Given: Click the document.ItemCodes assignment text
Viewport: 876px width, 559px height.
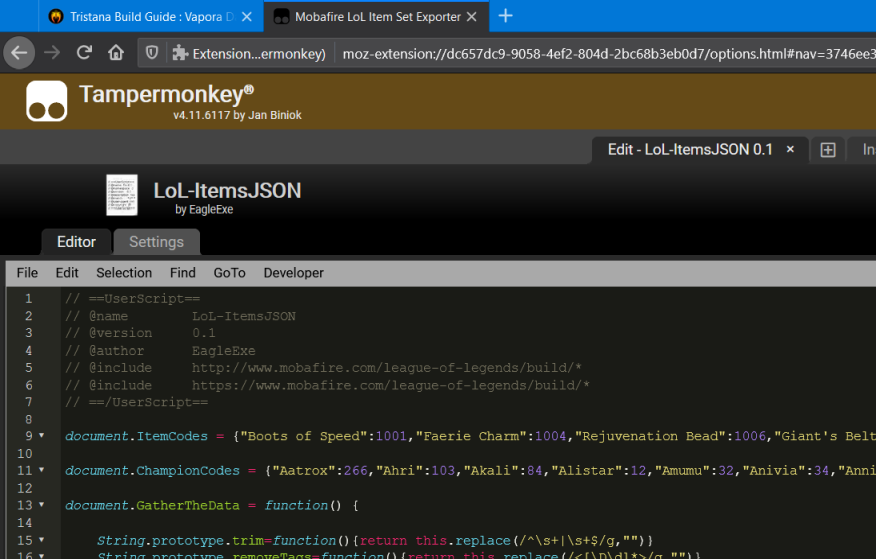Looking at the screenshot, I should (x=136, y=436).
